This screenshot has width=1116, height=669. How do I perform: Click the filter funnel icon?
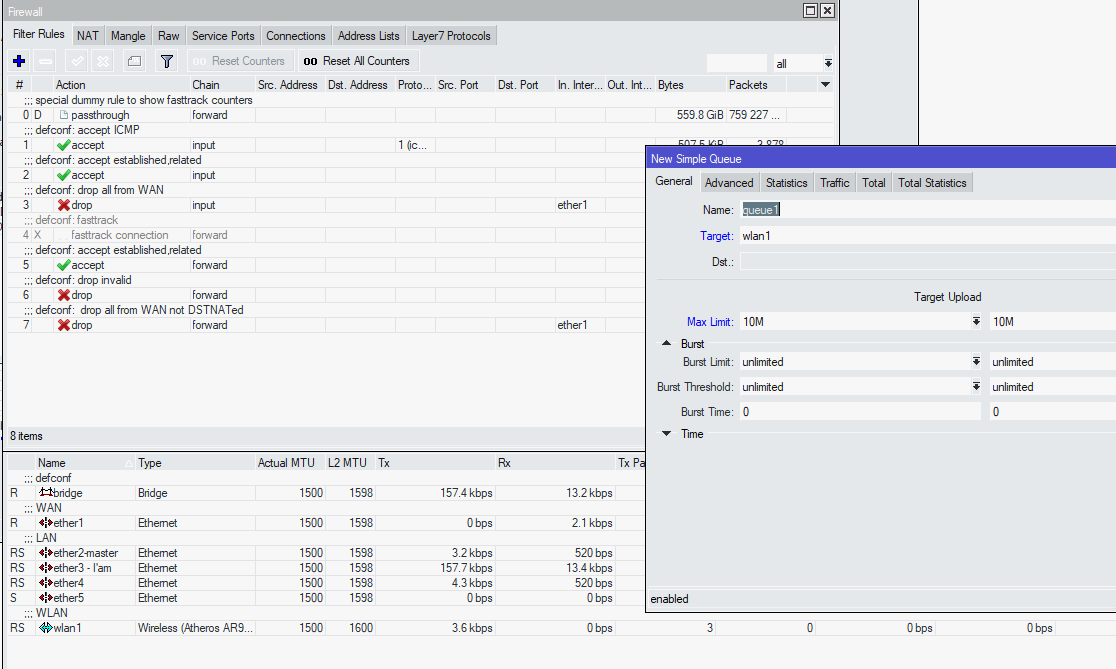[x=166, y=60]
